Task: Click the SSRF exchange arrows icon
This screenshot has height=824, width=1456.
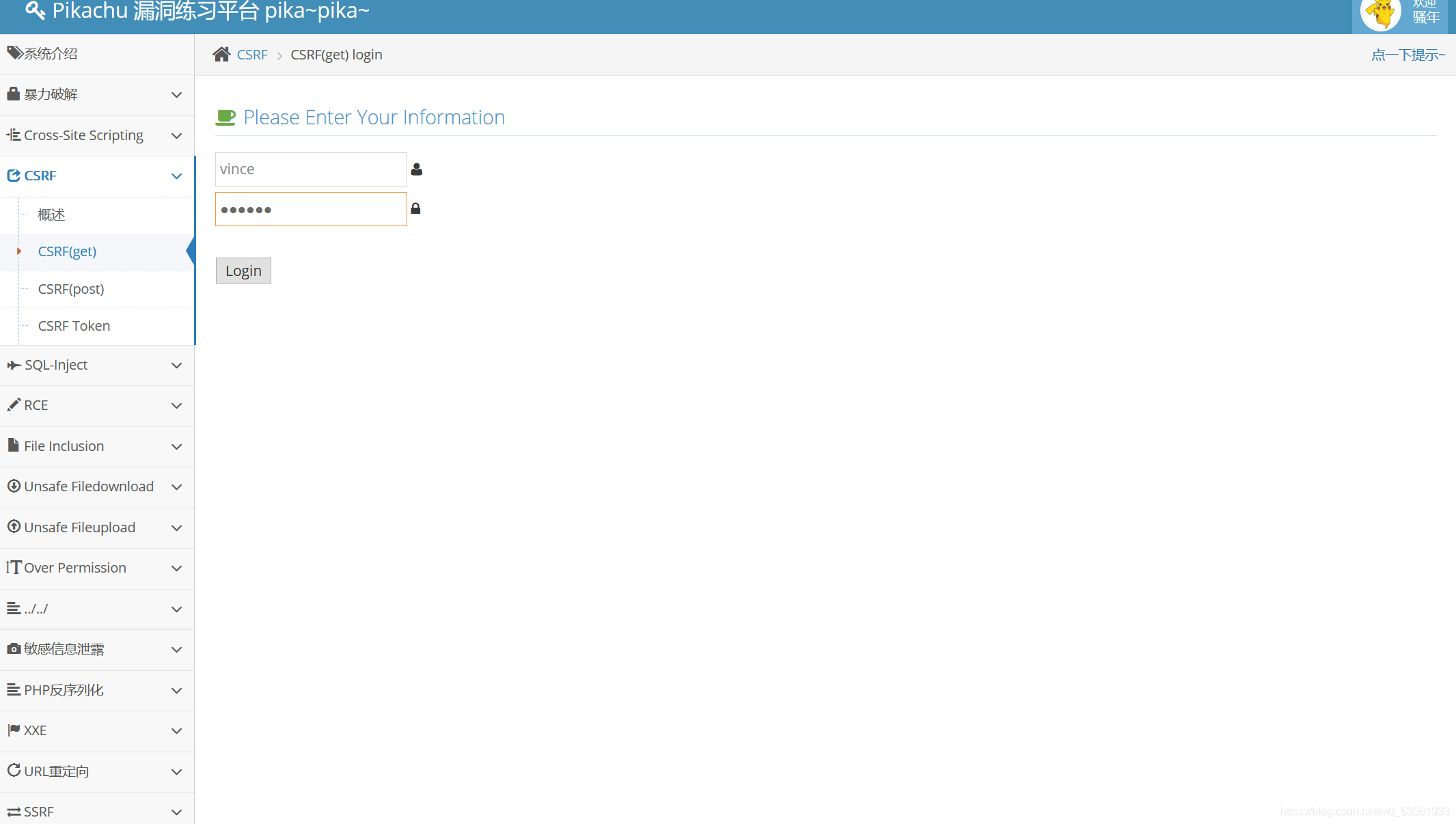Action: pos(14,811)
